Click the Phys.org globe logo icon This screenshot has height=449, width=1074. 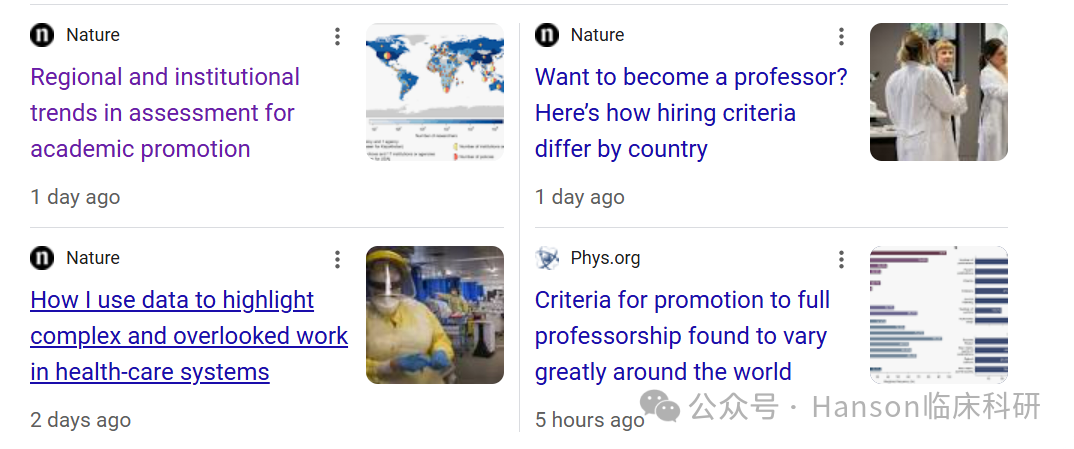point(547,258)
